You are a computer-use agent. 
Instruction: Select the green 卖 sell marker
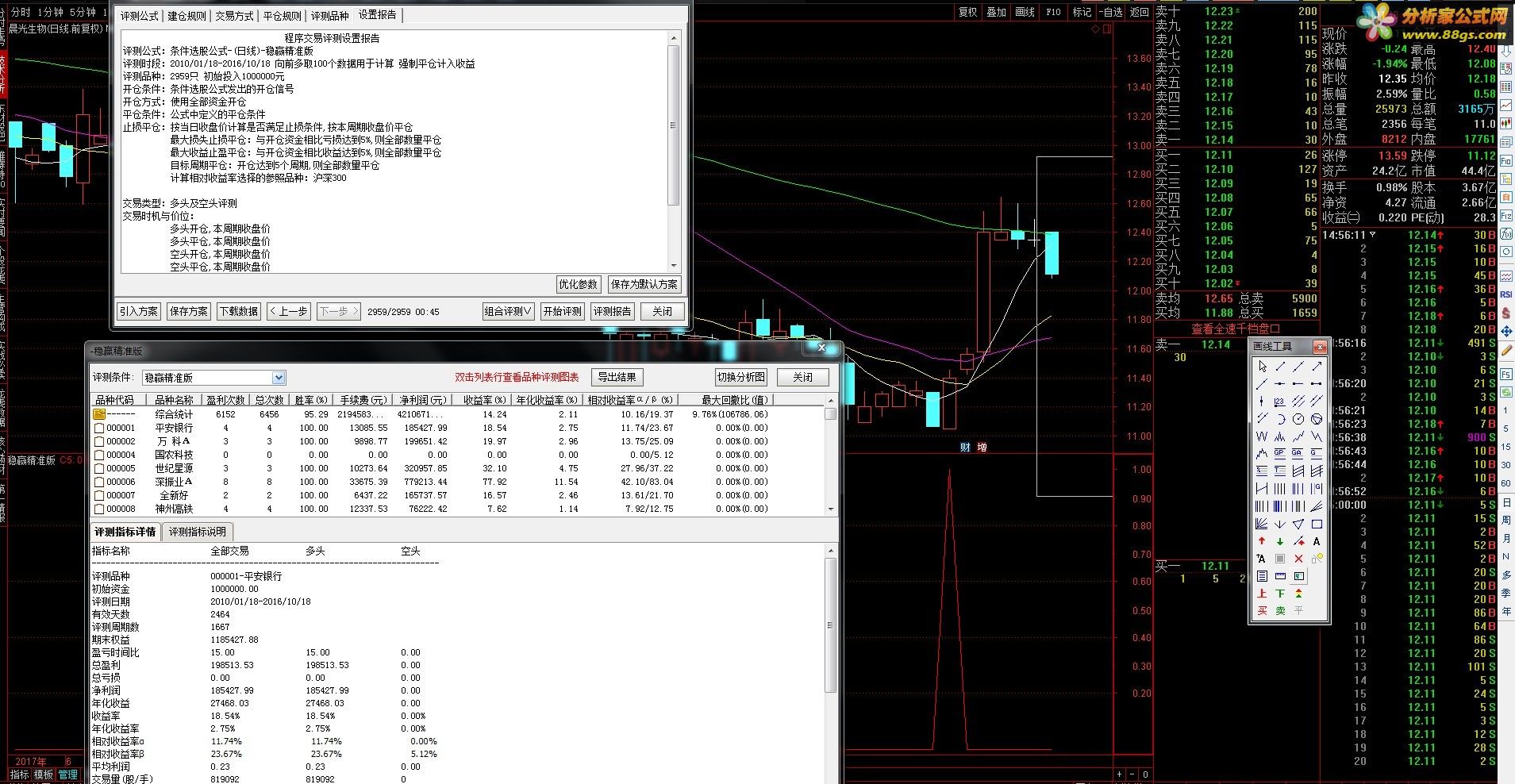(x=1280, y=609)
